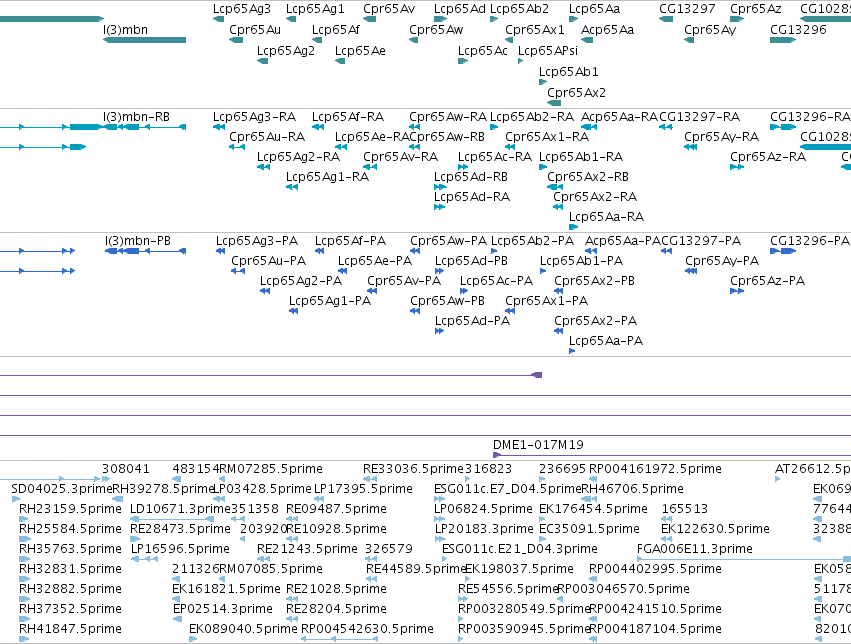The image size is (851, 644).
Task: Click the RE33036.5prime EST label
Action: 414,469
